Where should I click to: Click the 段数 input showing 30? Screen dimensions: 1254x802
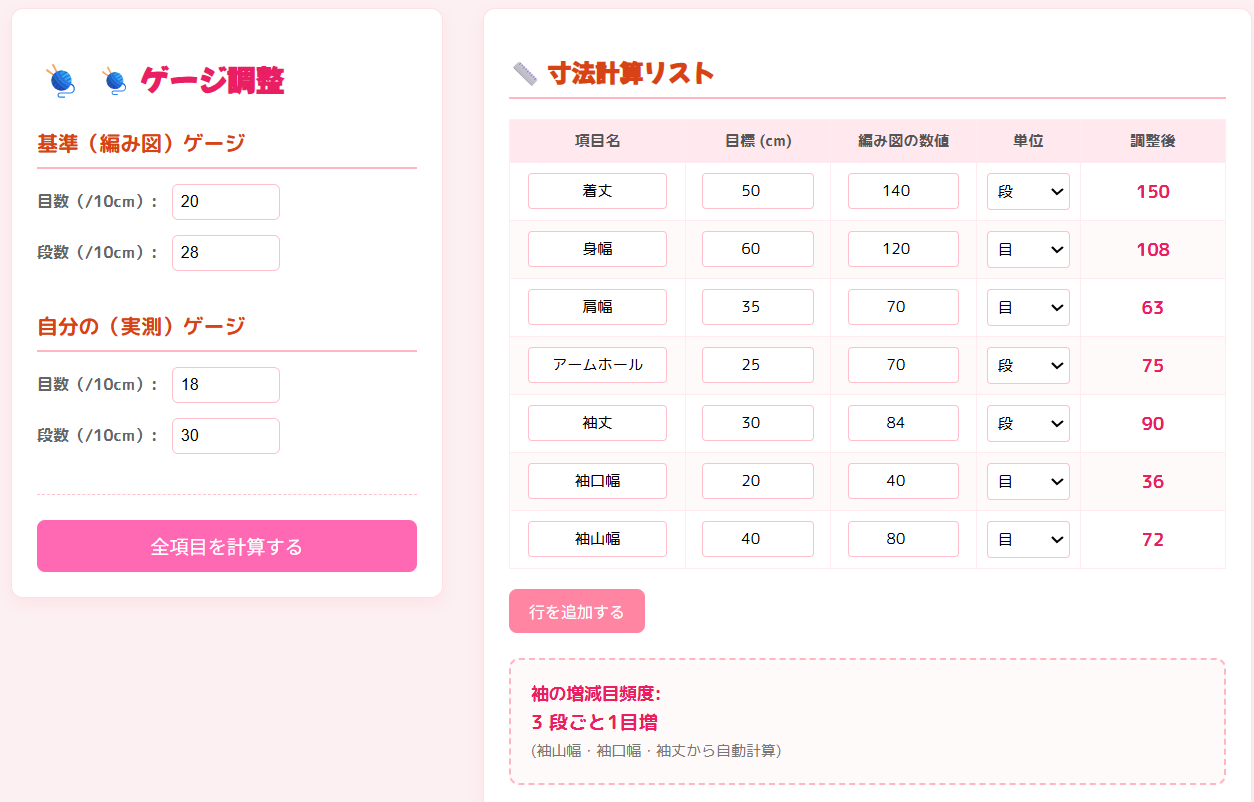click(x=226, y=435)
